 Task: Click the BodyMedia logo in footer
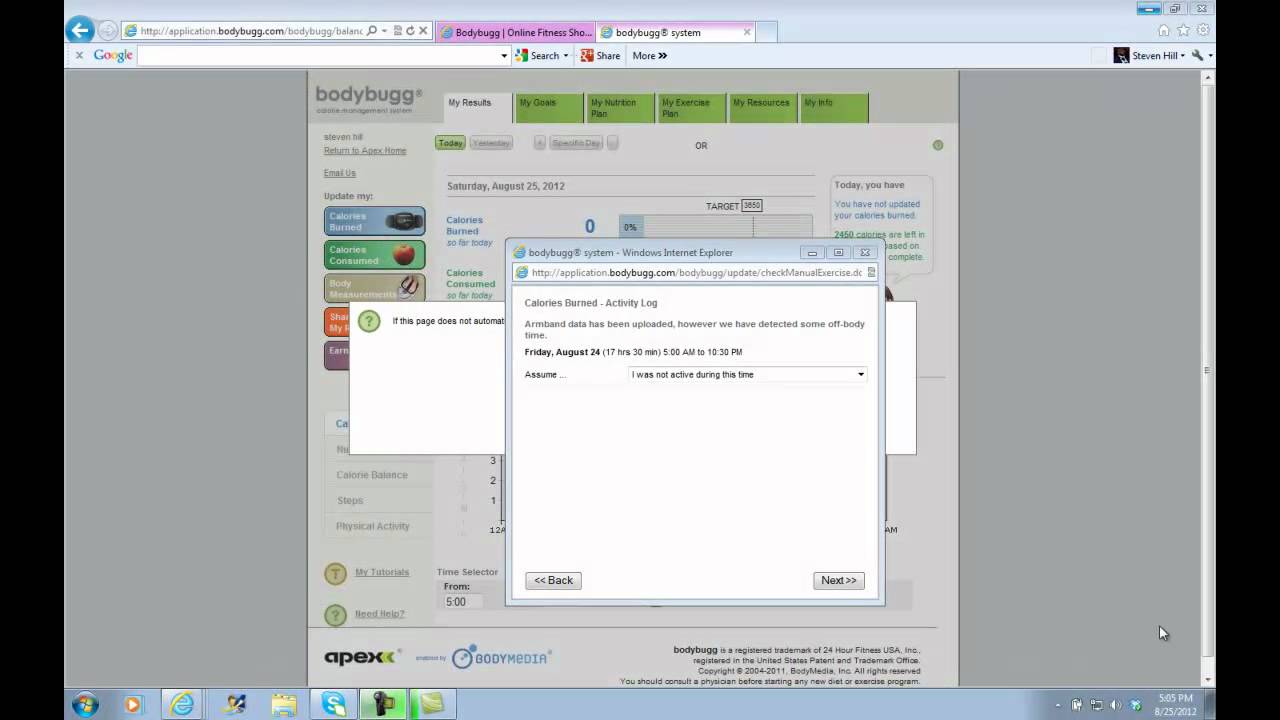pyautogui.click(x=501, y=657)
